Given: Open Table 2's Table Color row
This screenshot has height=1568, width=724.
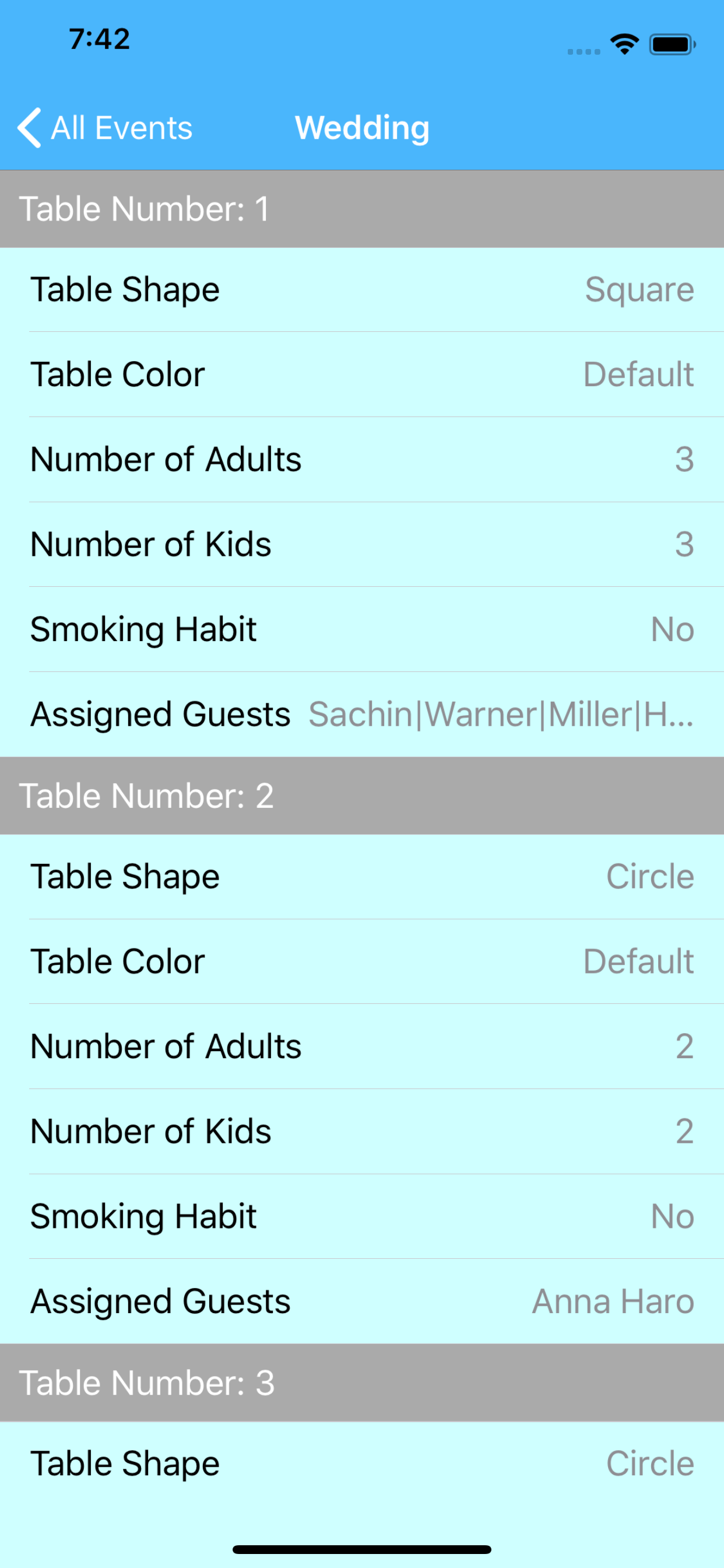Looking at the screenshot, I should (x=362, y=962).
